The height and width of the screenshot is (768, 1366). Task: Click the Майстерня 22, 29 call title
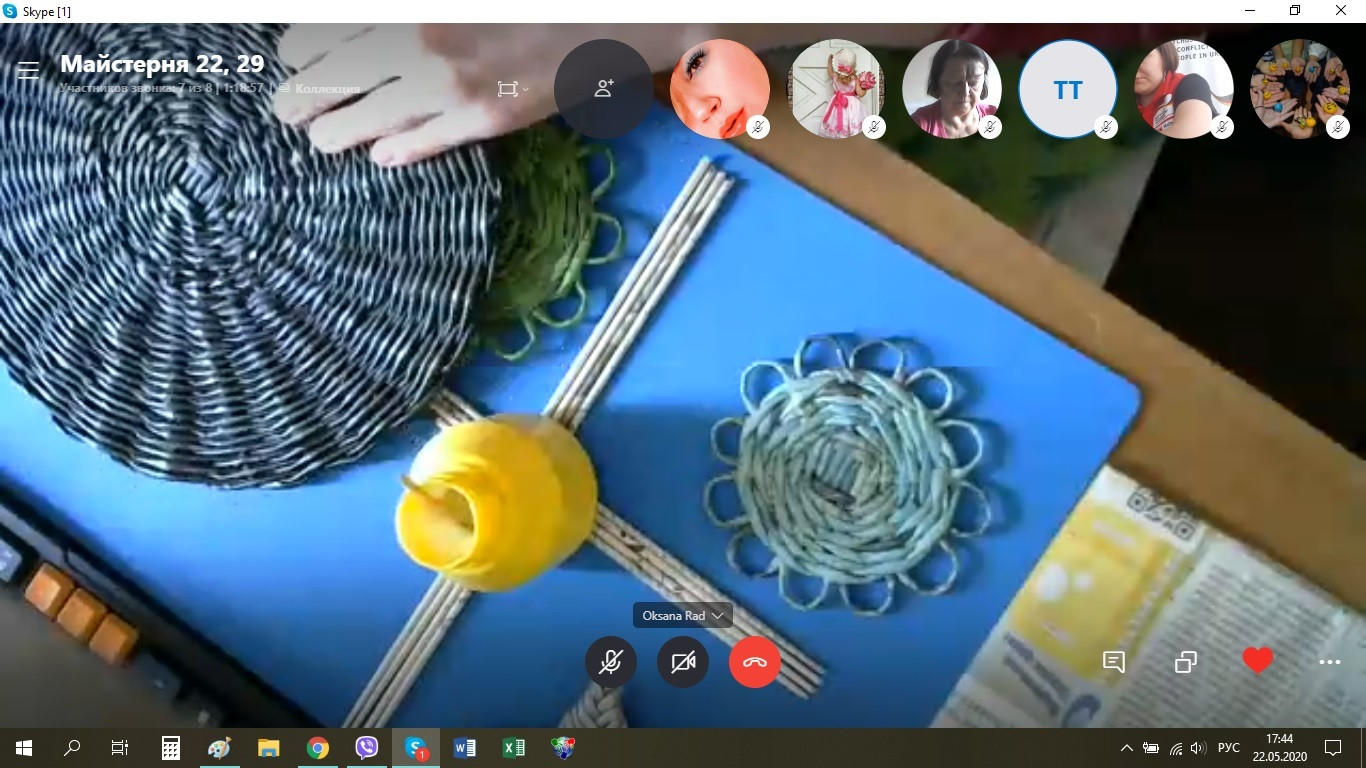tap(162, 64)
